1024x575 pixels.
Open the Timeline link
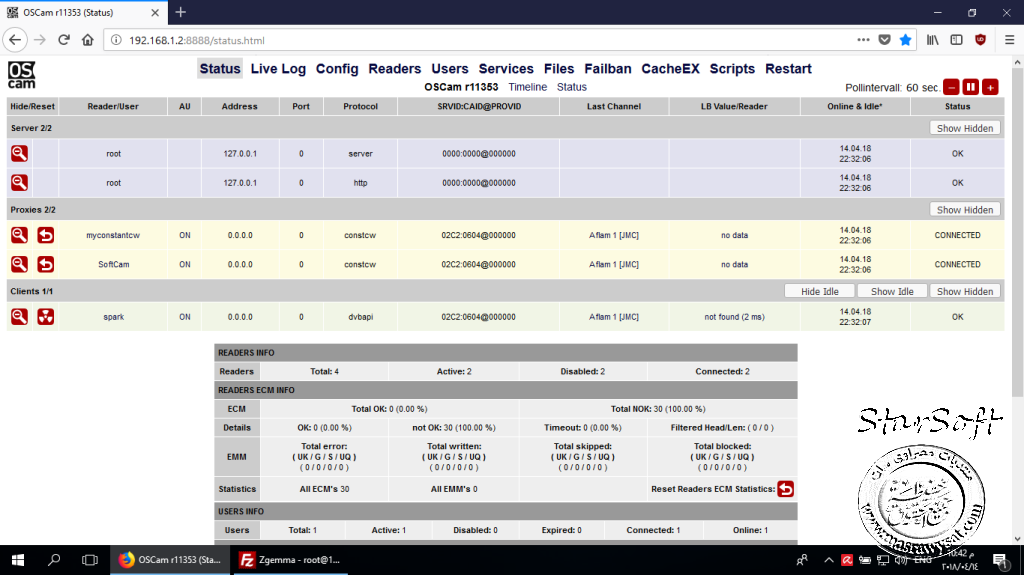528,87
